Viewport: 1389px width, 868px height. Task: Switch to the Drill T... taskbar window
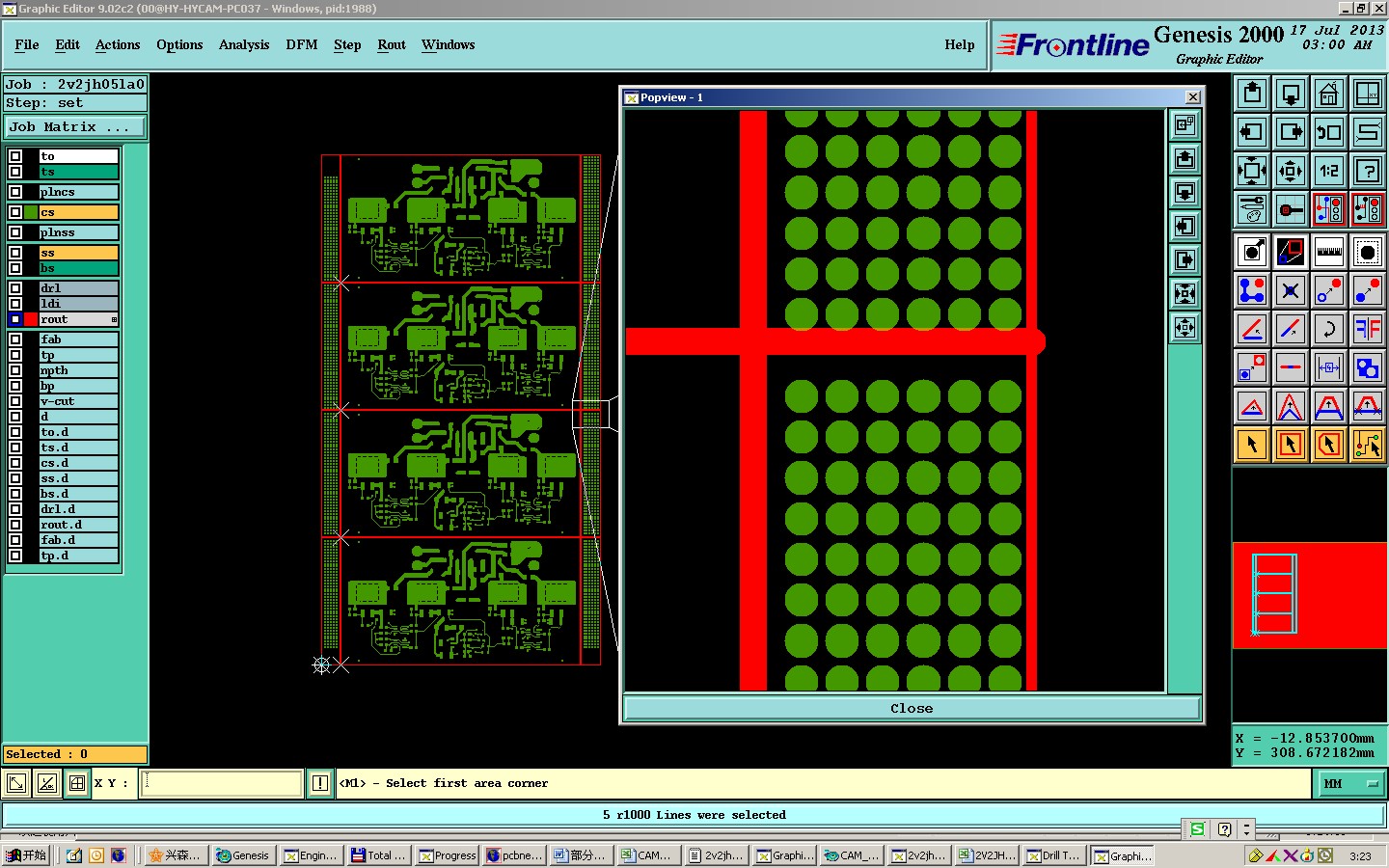coord(1053,855)
